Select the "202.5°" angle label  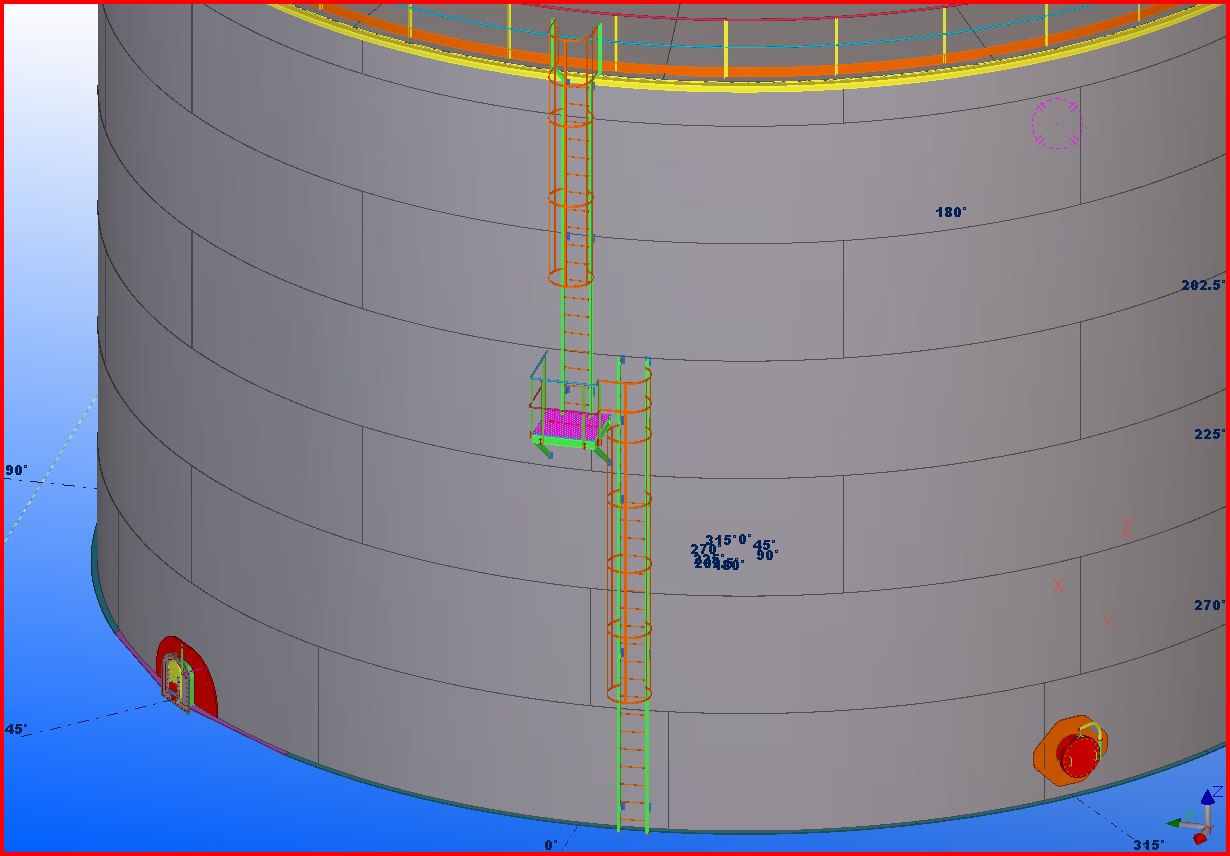click(1203, 285)
